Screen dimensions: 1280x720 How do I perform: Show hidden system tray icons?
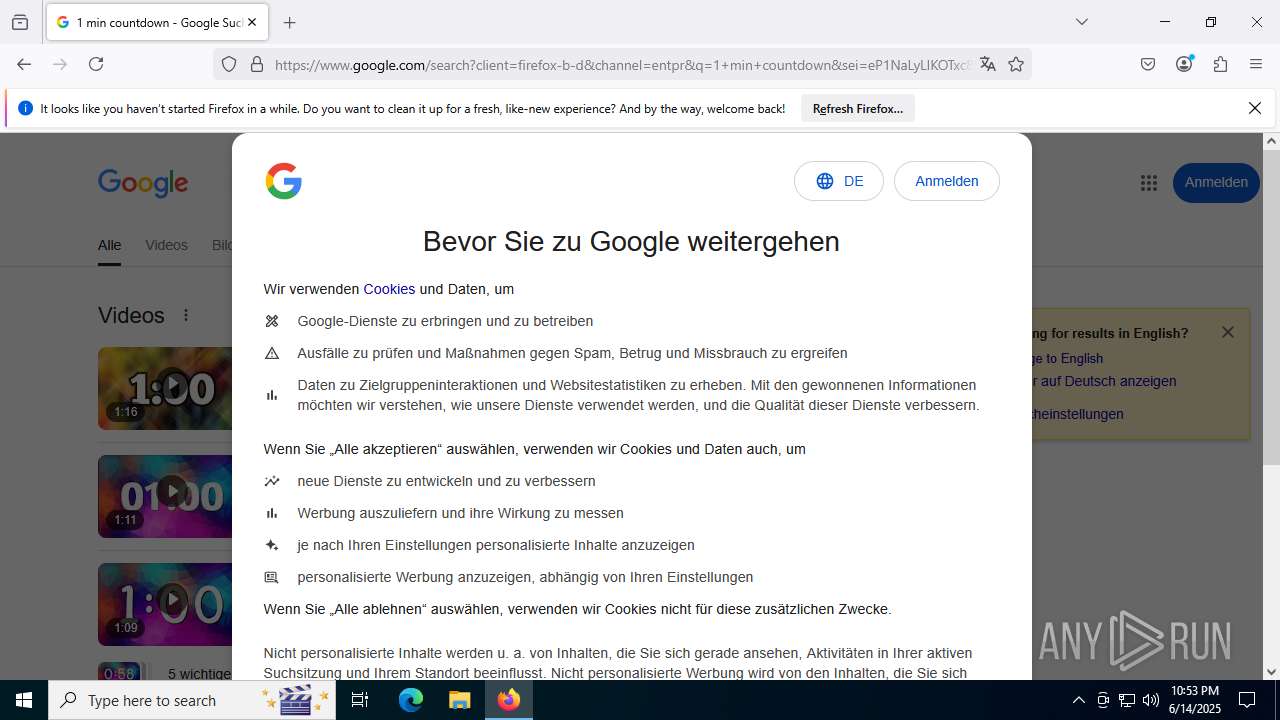tap(1078, 700)
